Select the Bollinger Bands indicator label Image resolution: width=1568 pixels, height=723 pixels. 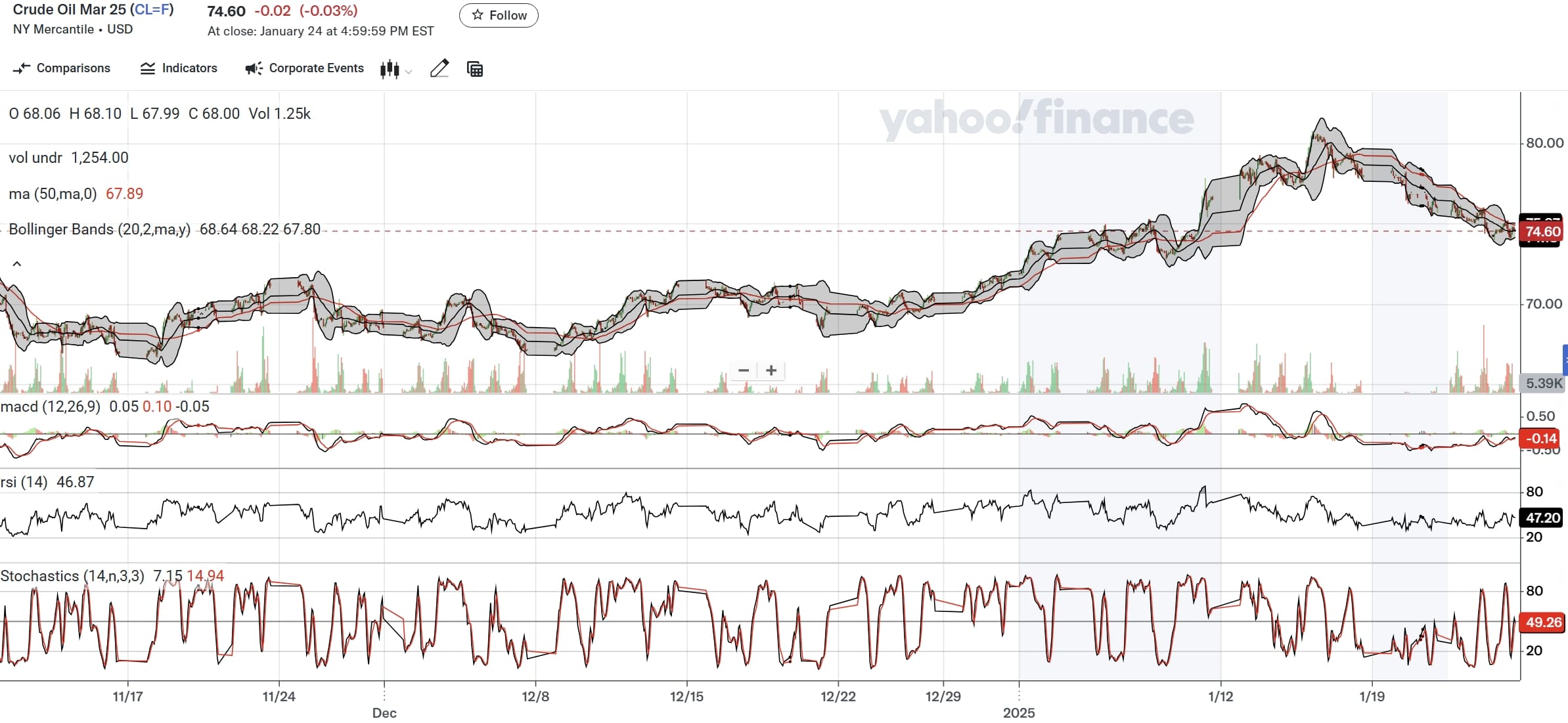99,229
